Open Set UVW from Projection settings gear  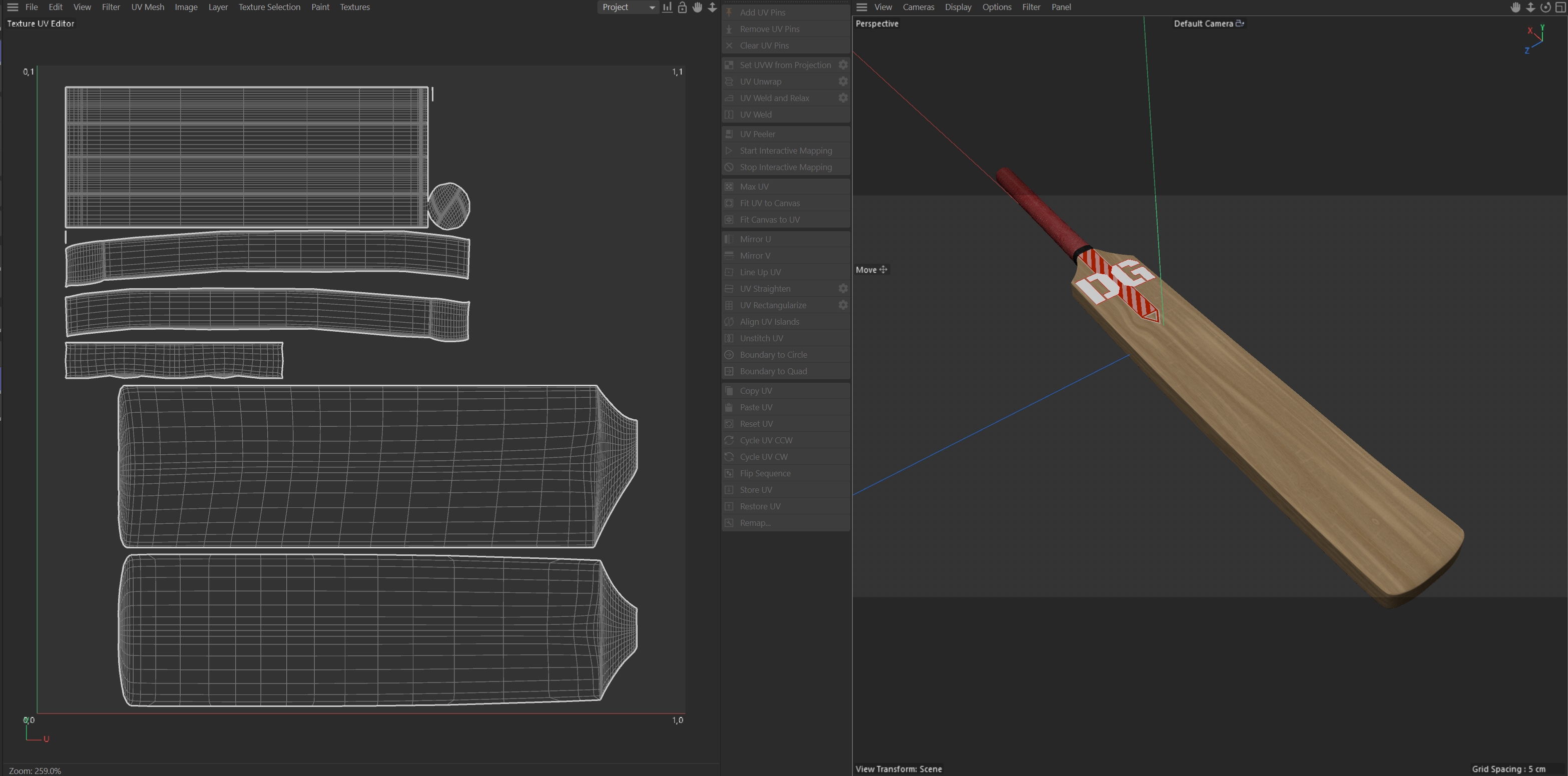click(843, 65)
